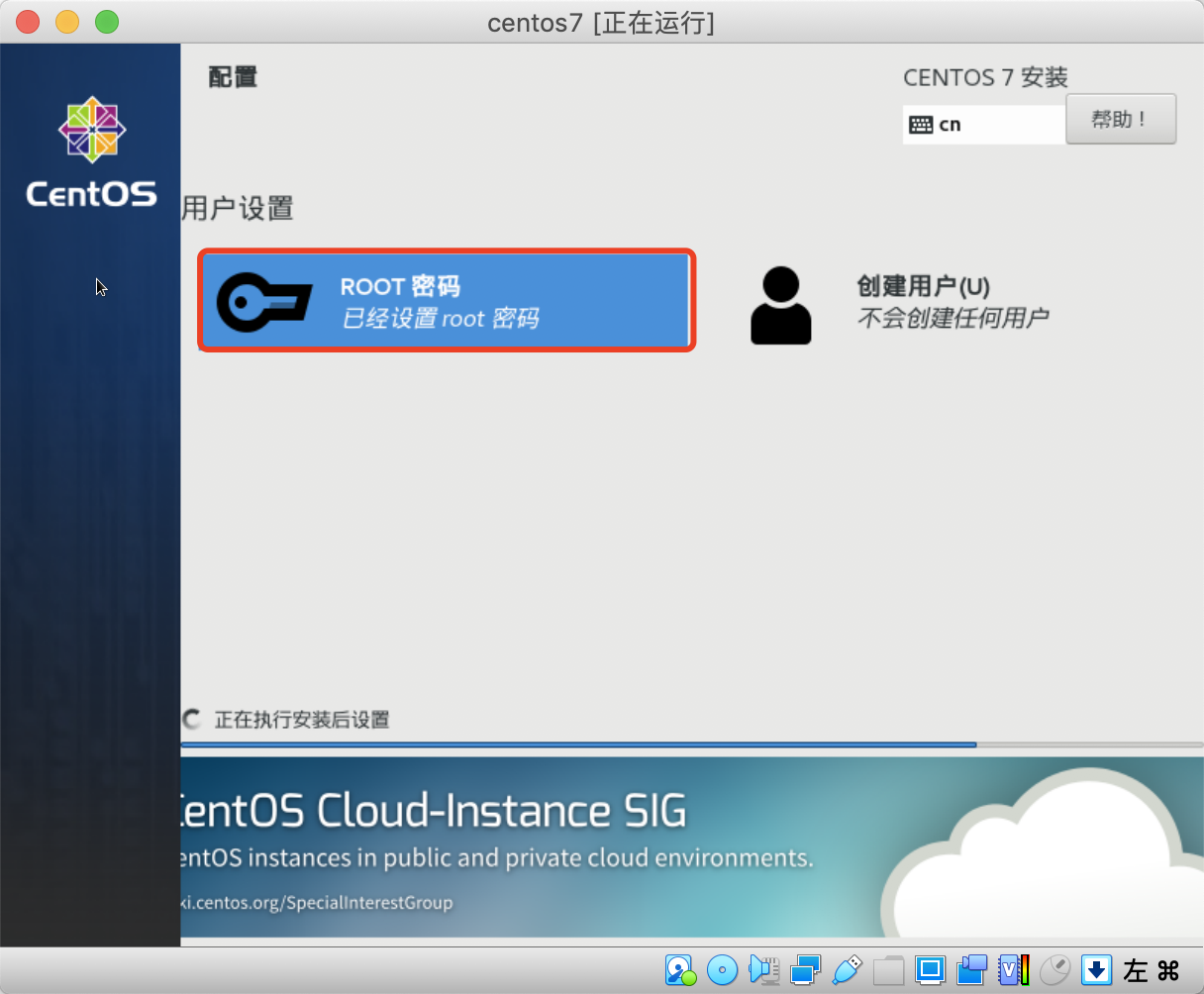Maximize the centos7 VM window
The image size is (1204, 994).
(107, 21)
